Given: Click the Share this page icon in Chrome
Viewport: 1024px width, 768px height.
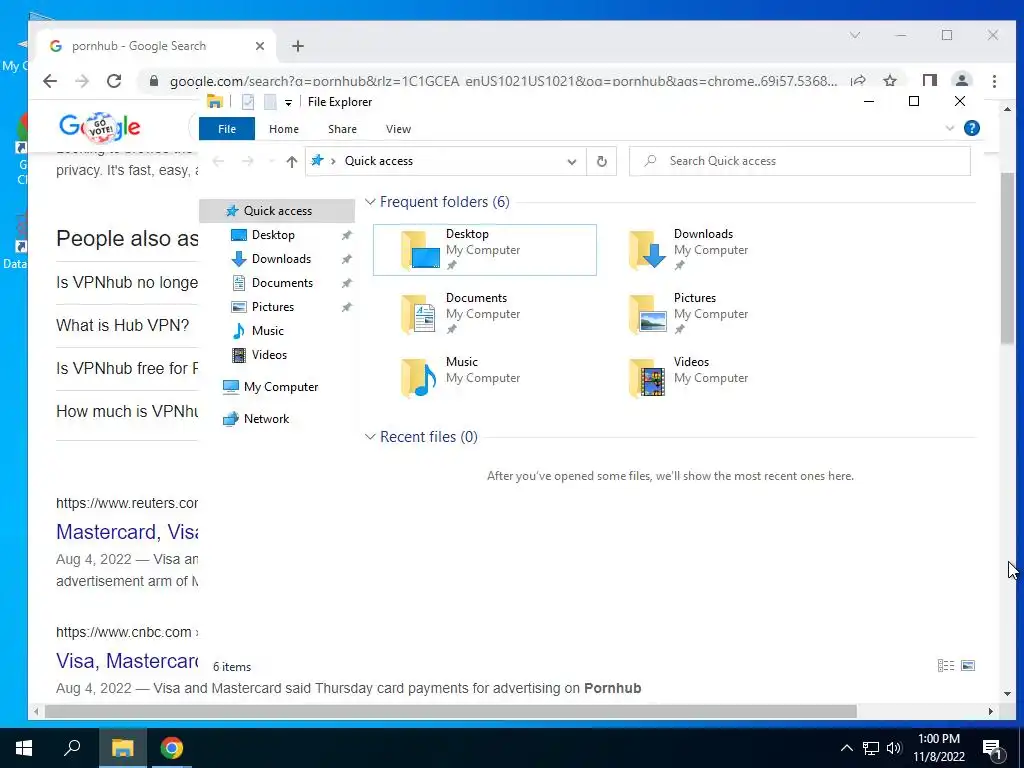Looking at the screenshot, I should pos(858,81).
